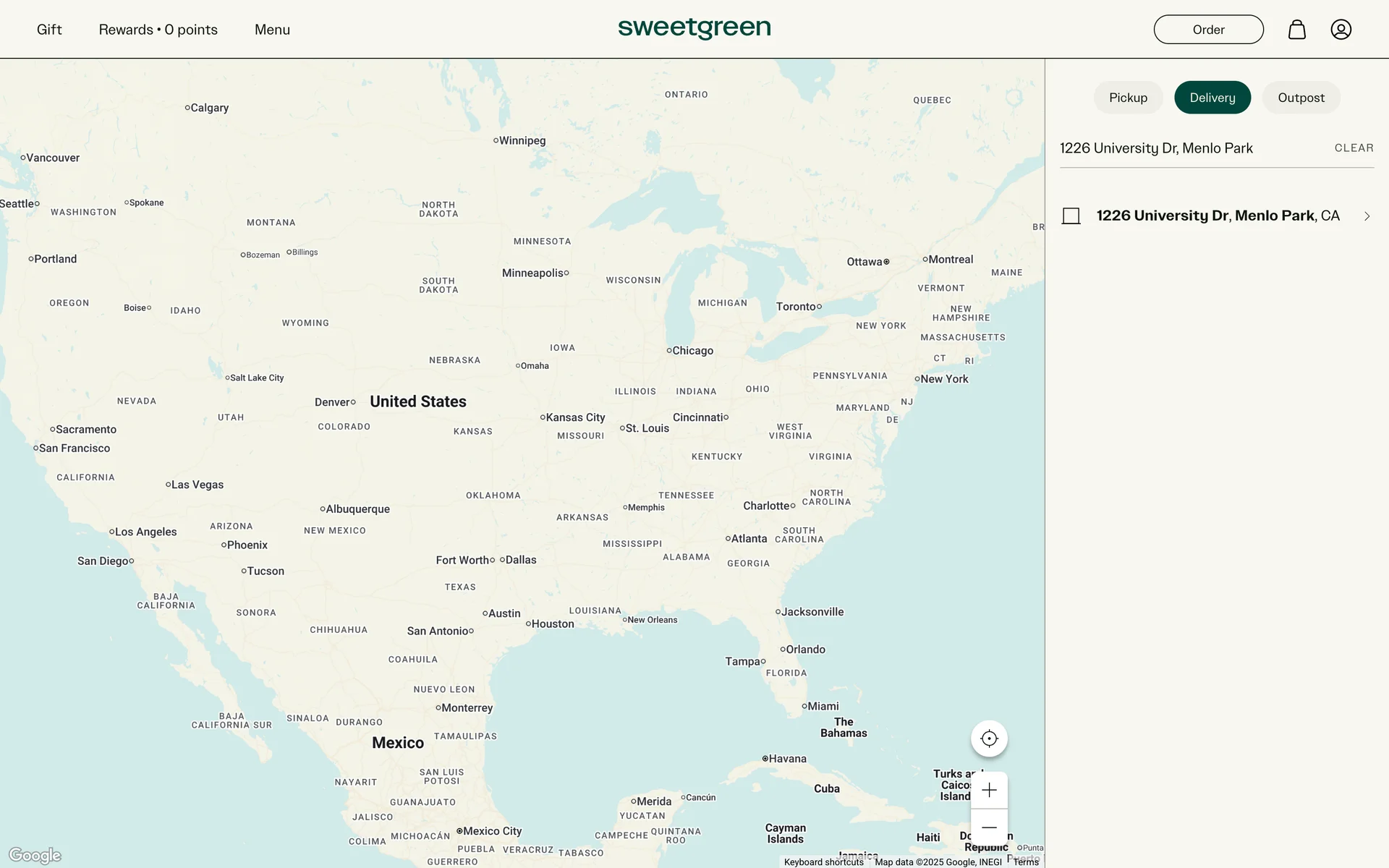This screenshot has width=1389, height=868.
Task: Click the Order button in header
Action: coord(1208,30)
